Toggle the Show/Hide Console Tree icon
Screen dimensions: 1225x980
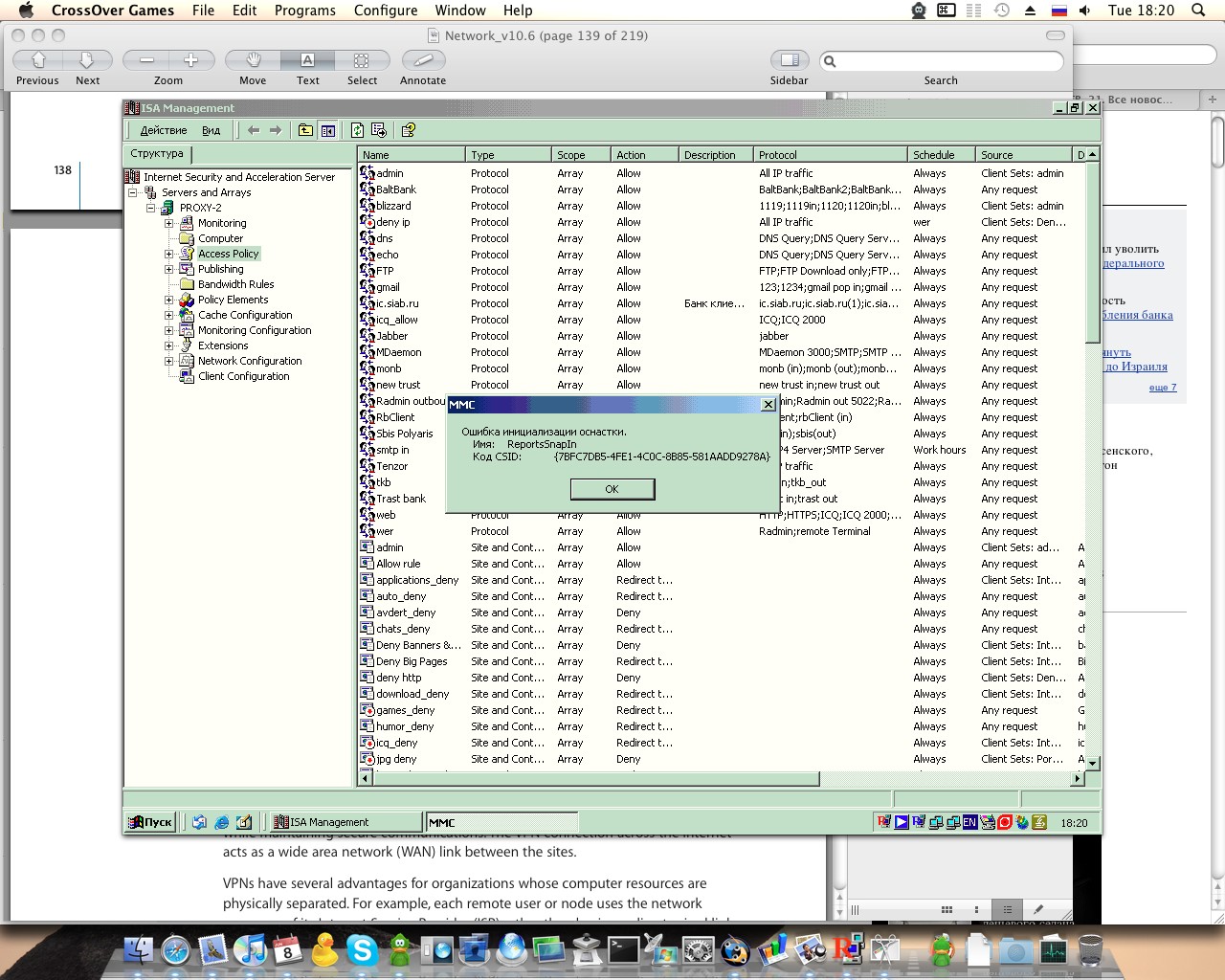(x=328, y=130)
